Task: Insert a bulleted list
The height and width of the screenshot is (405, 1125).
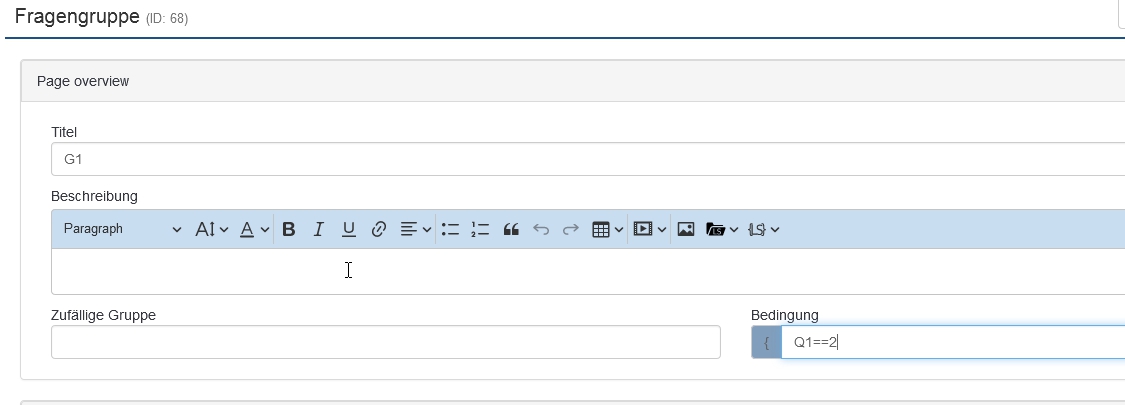Action: pyautogui.click(x=450, y=229)
